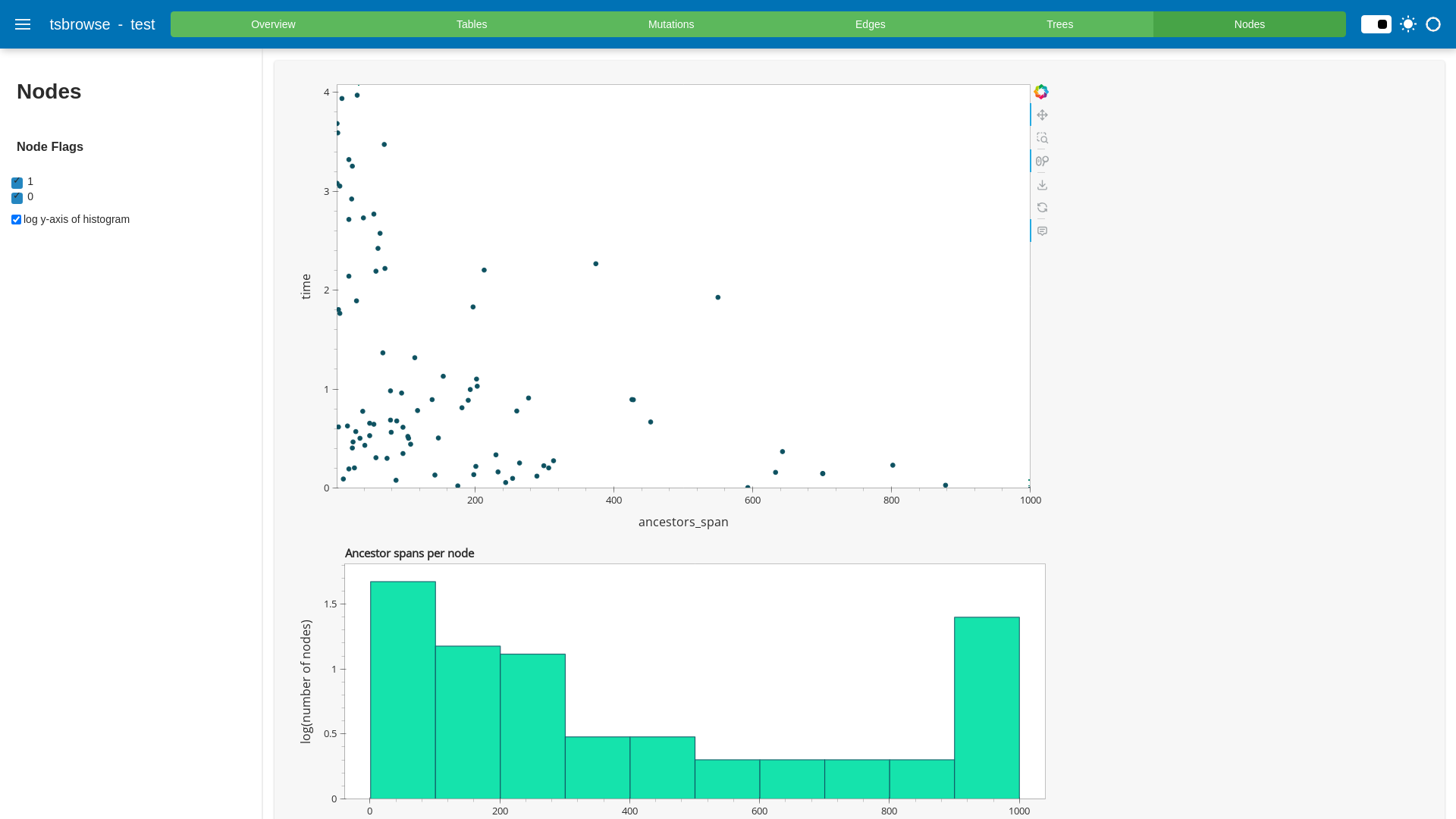Click the circular busy indicator icon

(x=1433, y=24)
